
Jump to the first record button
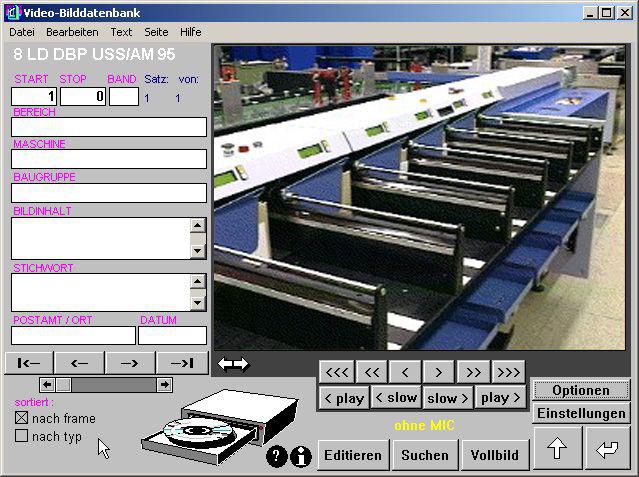(x=29, y=363)
